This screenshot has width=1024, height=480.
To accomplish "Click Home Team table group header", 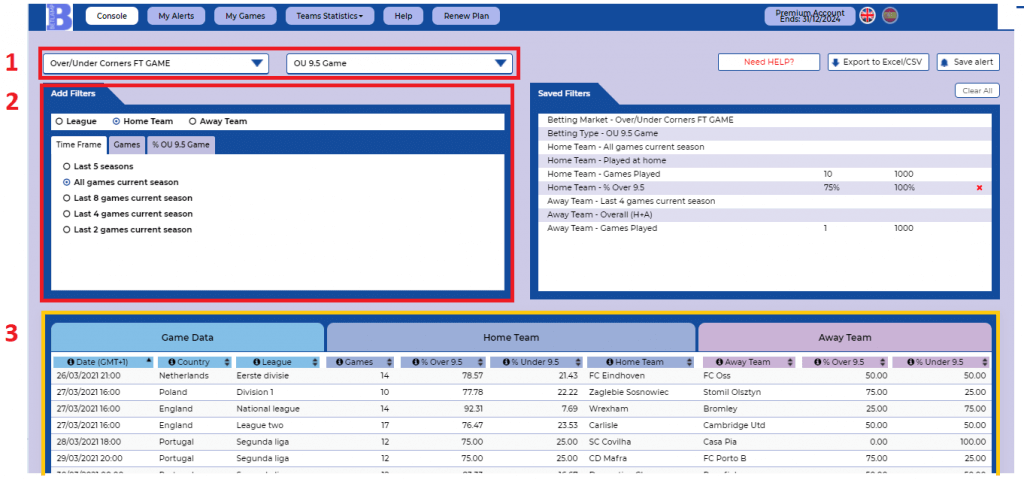I will coord(511,338).
